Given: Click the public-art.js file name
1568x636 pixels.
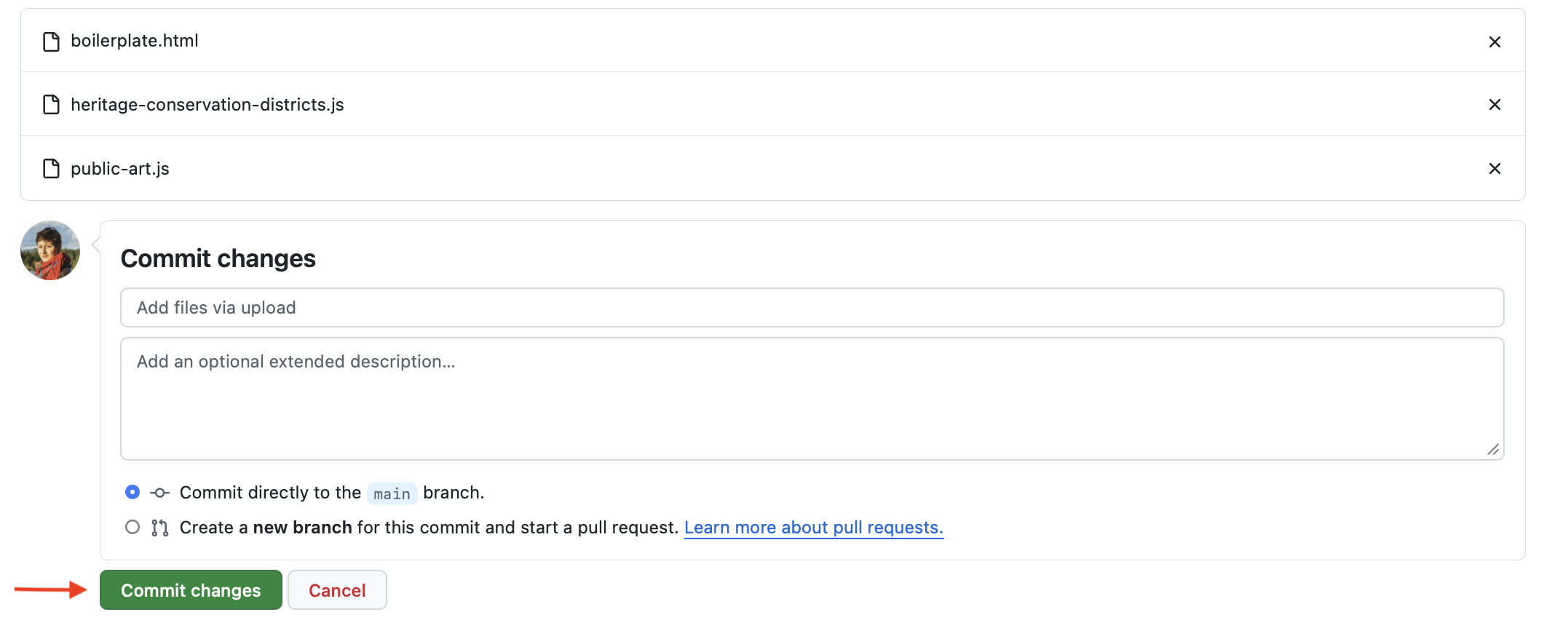Looking at the screenshot, I should click(120, 169).
